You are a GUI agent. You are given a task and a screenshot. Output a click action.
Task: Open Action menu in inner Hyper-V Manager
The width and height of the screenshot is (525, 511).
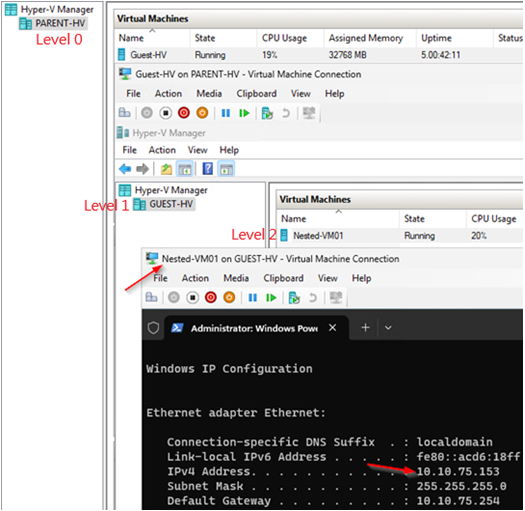[162, 150]
